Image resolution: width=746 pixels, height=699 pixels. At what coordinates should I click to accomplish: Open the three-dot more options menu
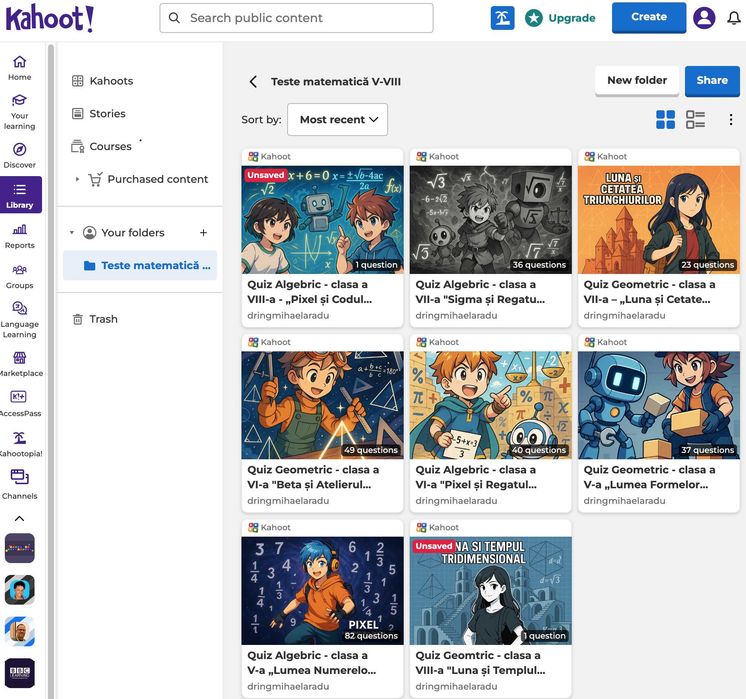(731, 119)
